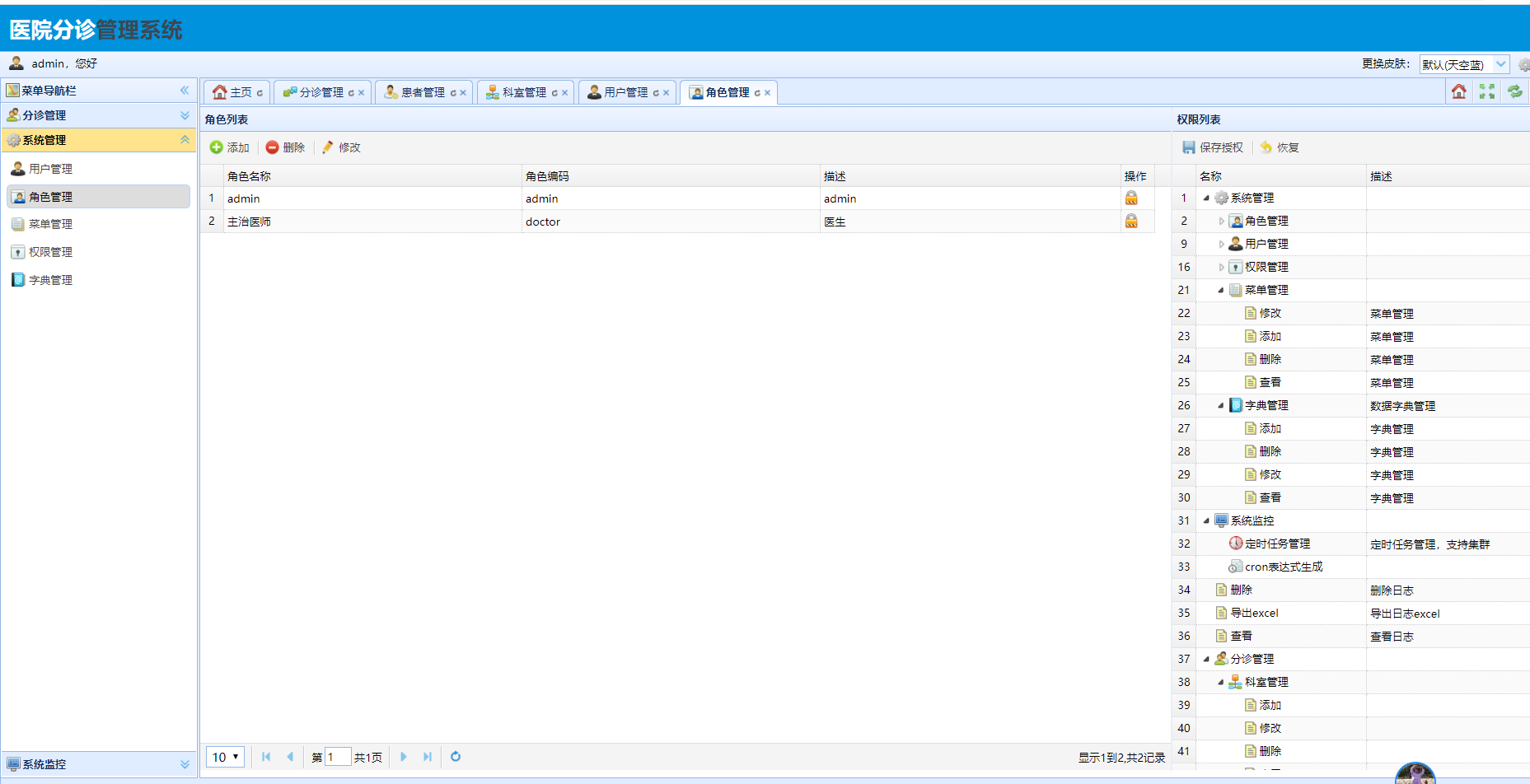The width and height of the screenshot is (1530, 784).
Task: Click the 字典管理 book icon in permission tree
Action: [x=1236, y=405]
